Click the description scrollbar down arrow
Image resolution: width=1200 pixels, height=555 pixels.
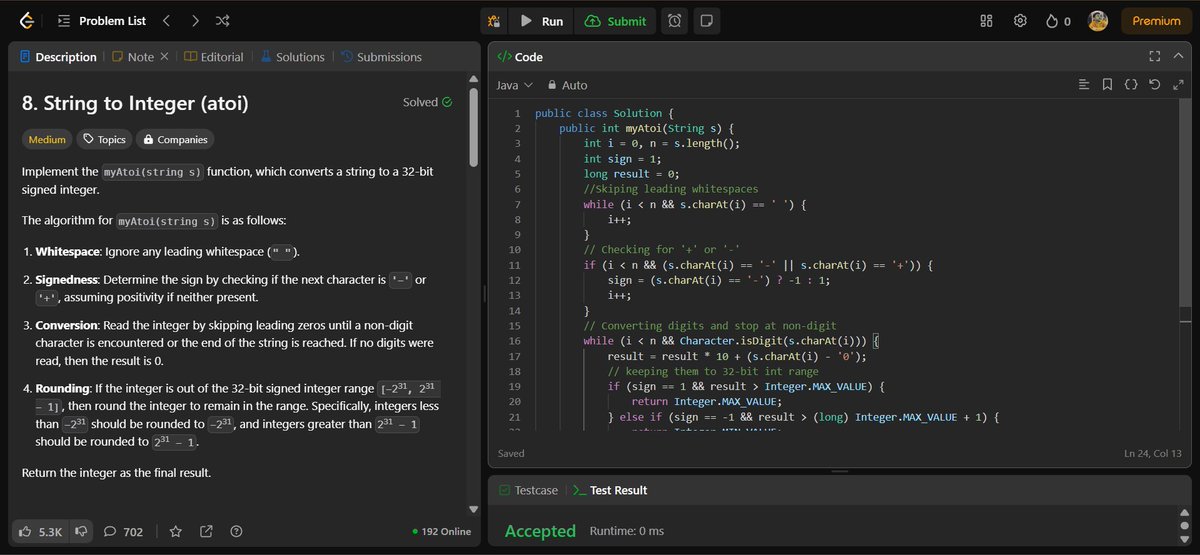point(474,509)
